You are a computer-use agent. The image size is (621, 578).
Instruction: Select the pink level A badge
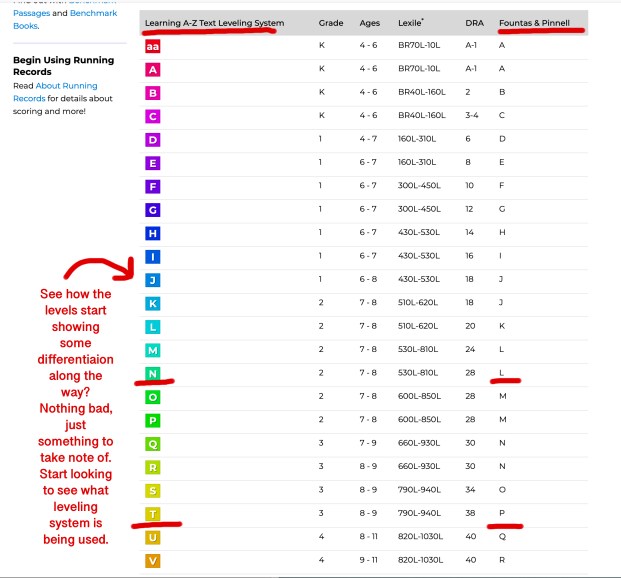coord(152,69)
